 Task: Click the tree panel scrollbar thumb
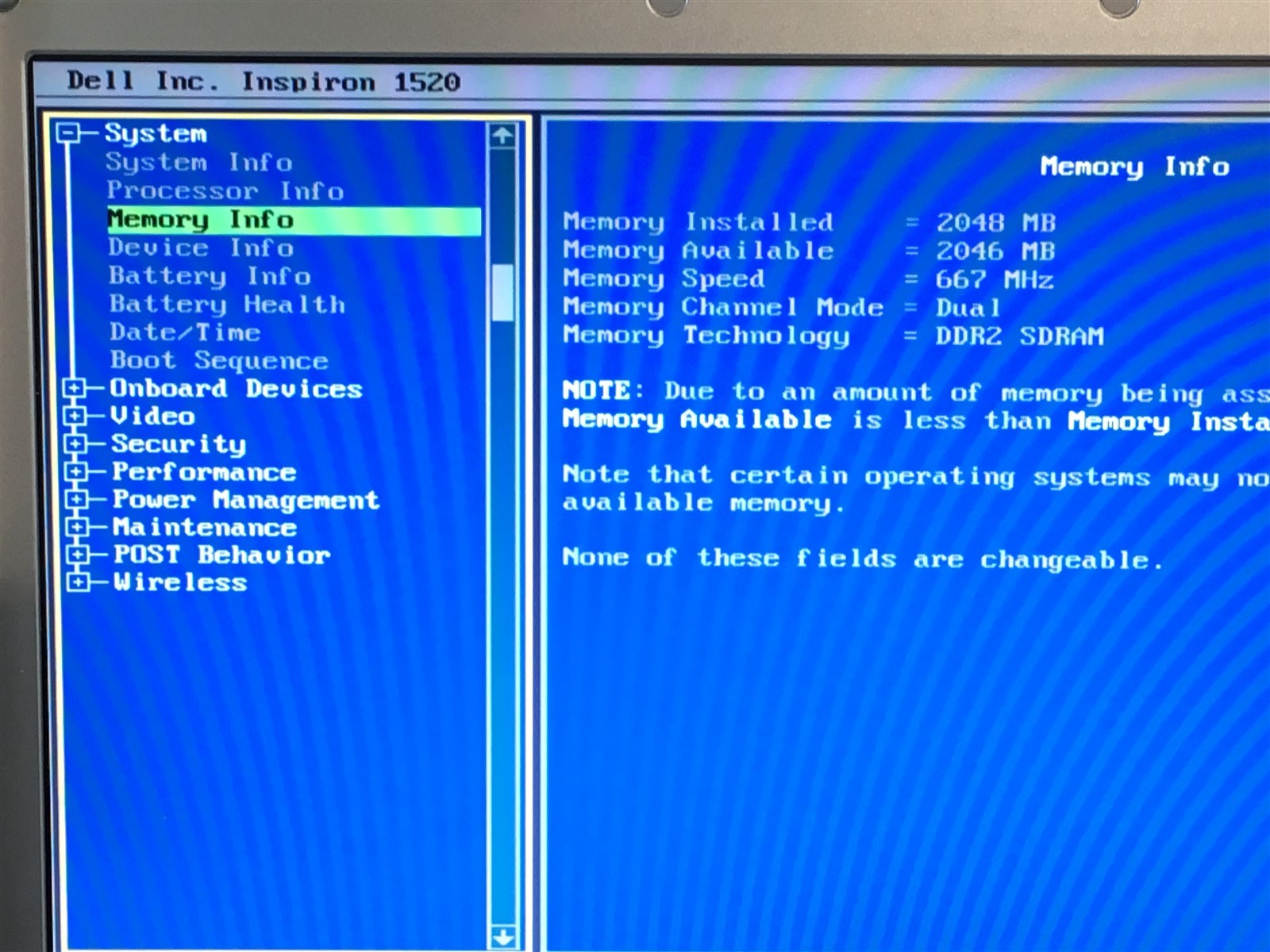(x=502, y=293)
